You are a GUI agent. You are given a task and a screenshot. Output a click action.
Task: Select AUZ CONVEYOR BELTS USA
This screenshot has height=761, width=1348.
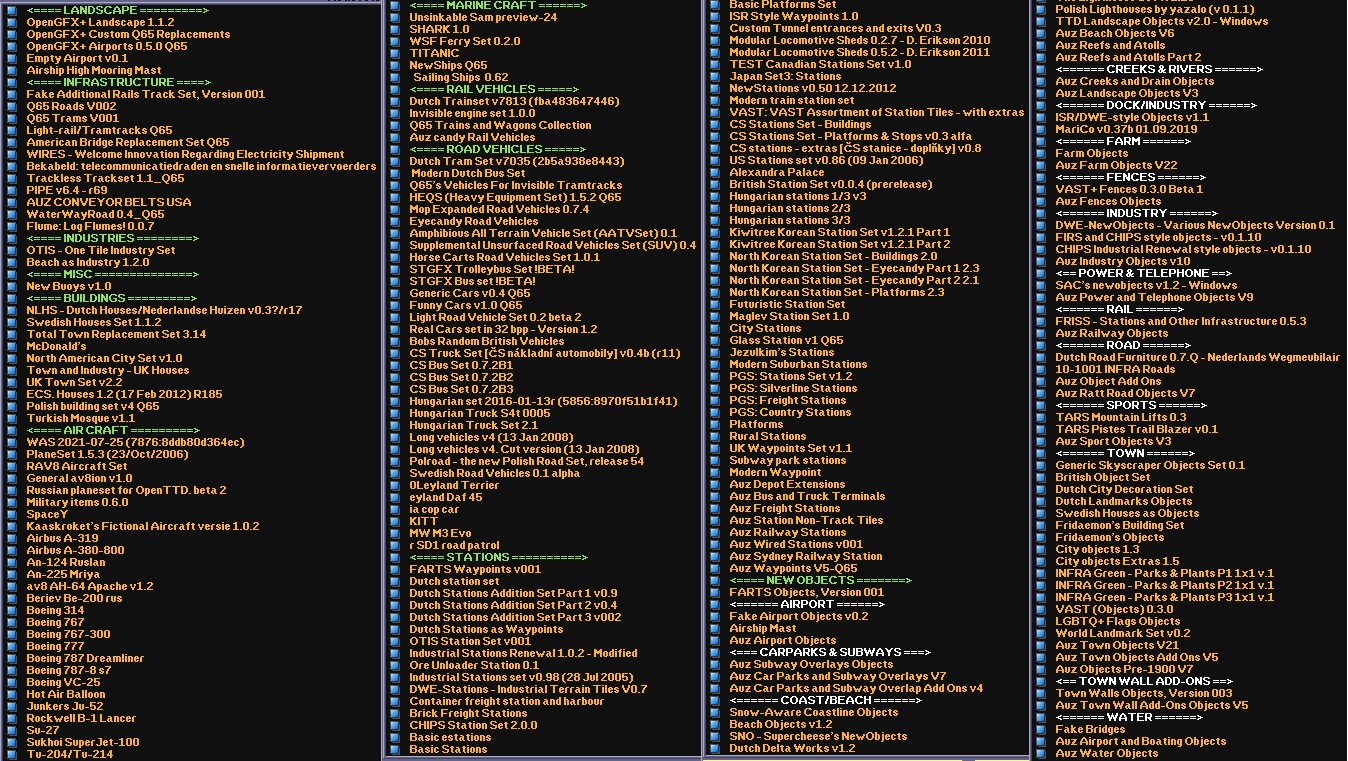coord(108,202)
